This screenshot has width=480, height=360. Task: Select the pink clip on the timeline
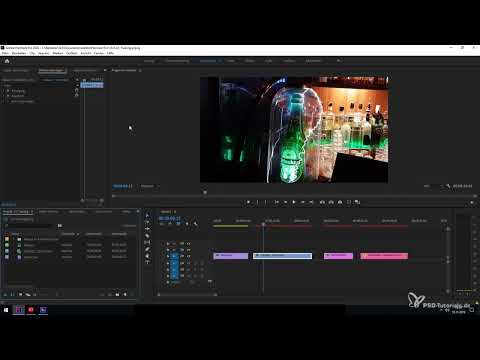[384, 256]
